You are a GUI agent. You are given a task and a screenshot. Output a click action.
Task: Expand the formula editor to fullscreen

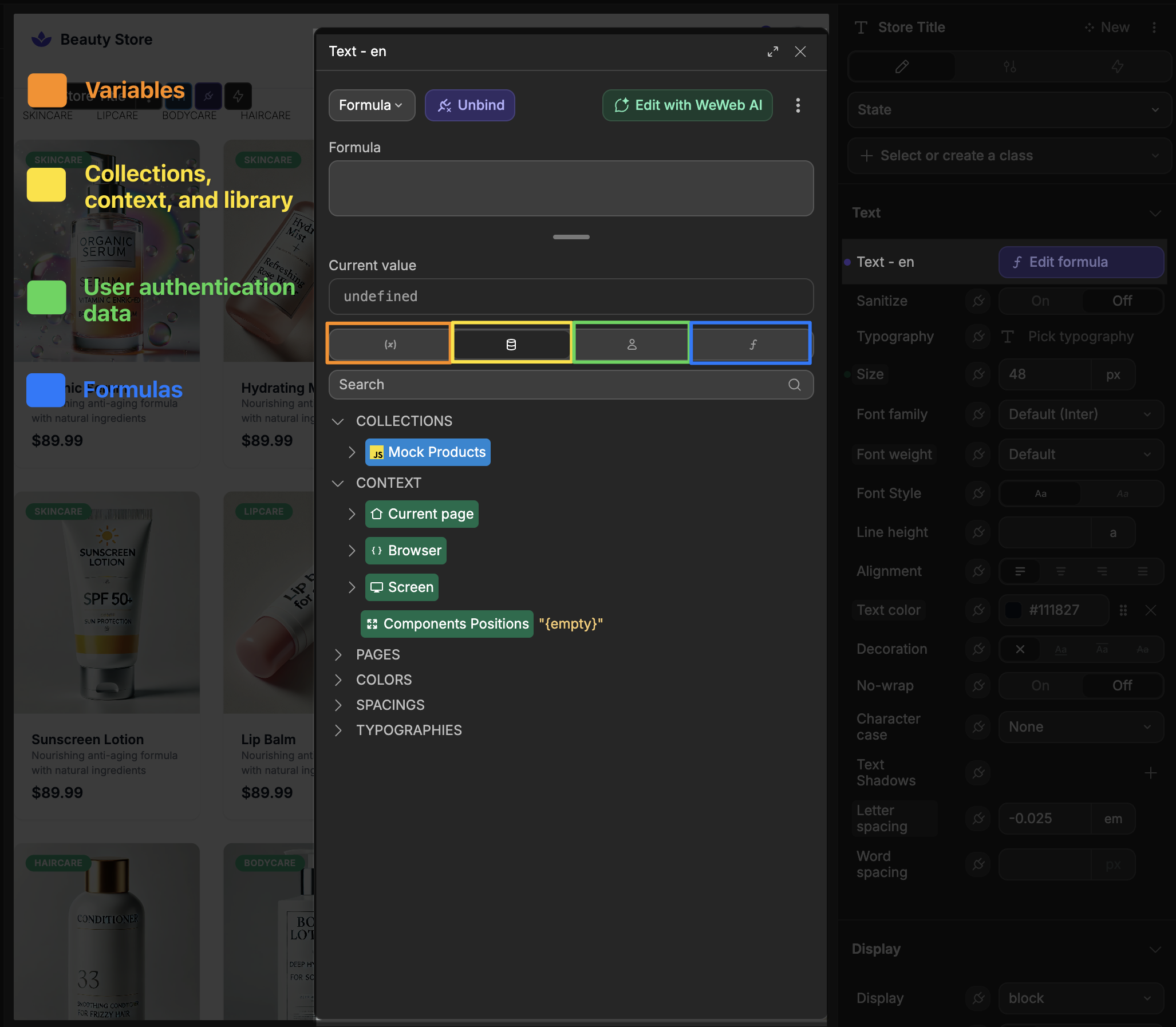click(x=772, y=52)
